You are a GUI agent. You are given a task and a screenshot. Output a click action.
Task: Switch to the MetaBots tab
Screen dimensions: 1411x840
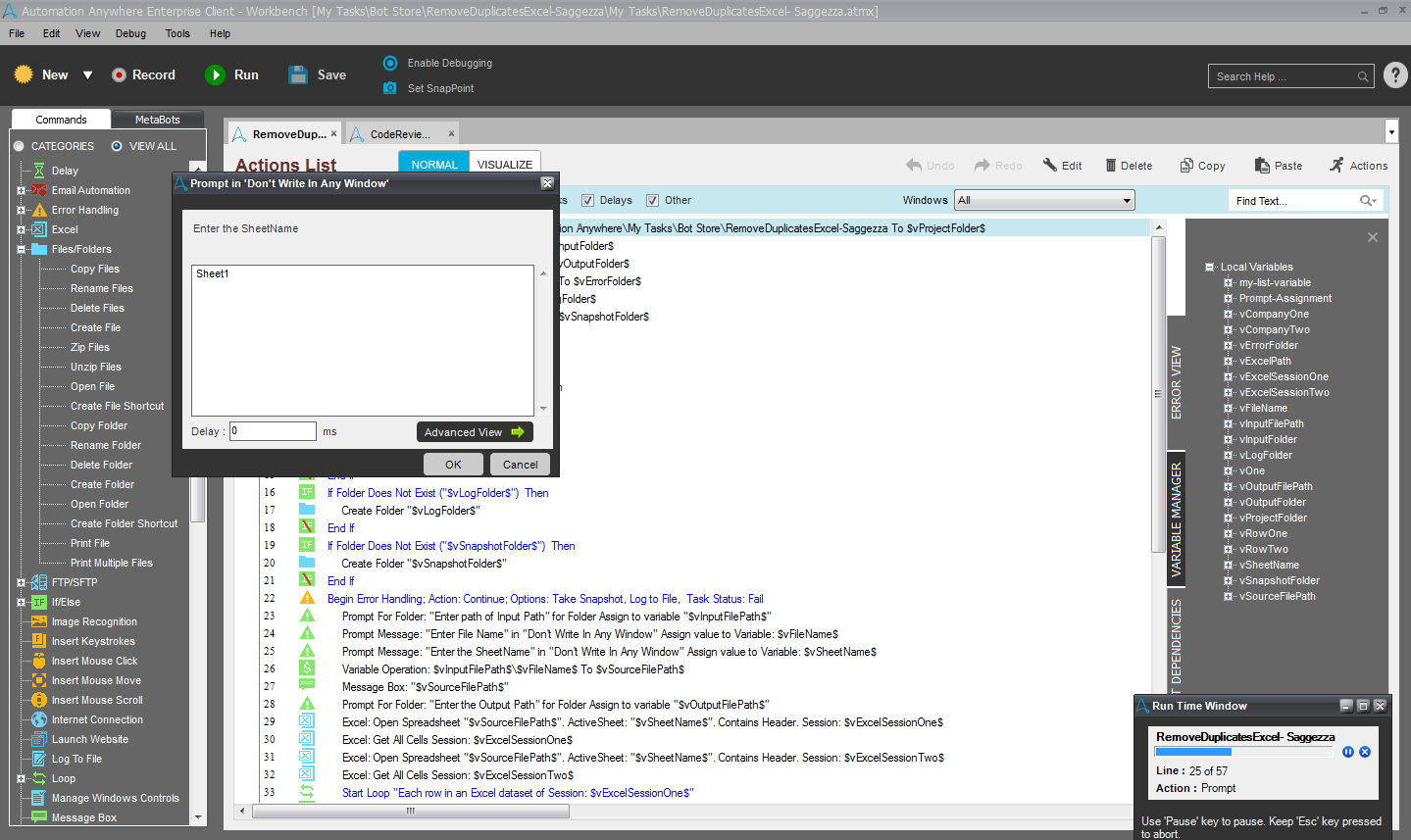(x=157, y=120)
